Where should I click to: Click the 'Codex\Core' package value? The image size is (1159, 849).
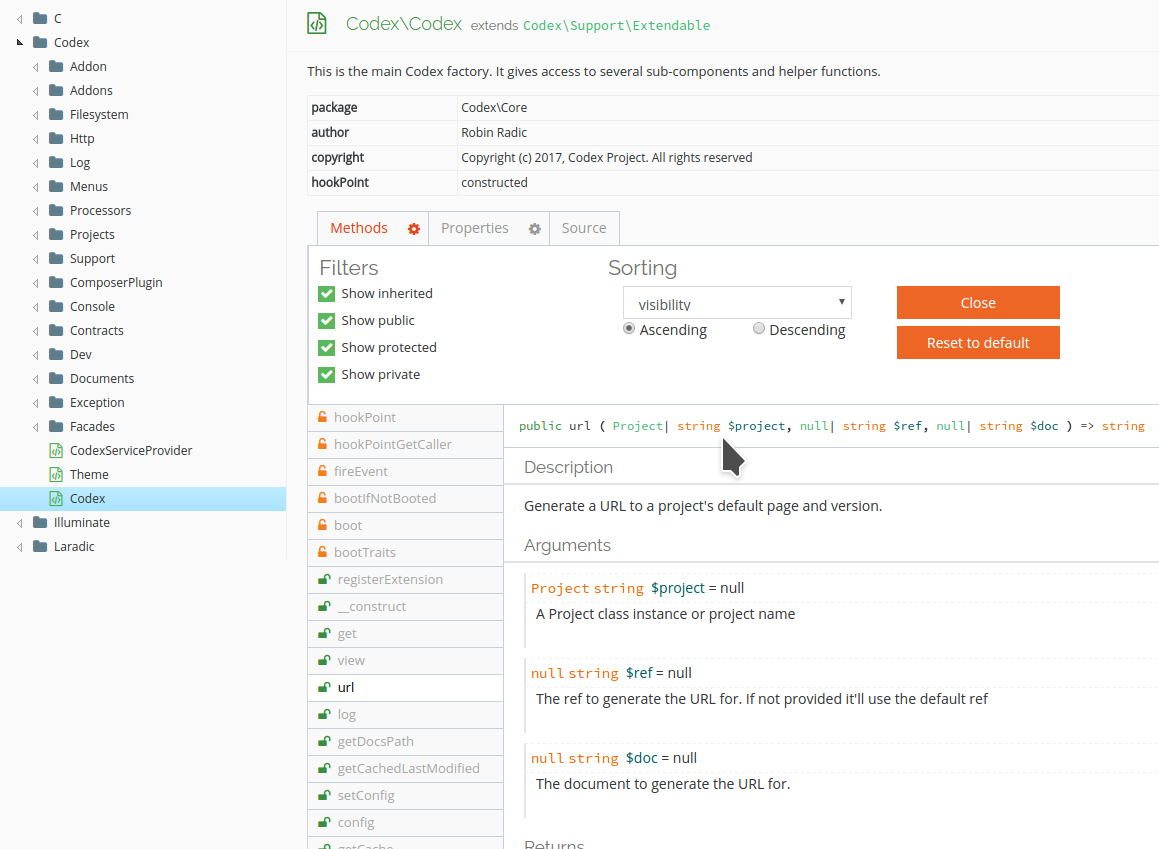(494, 107)
